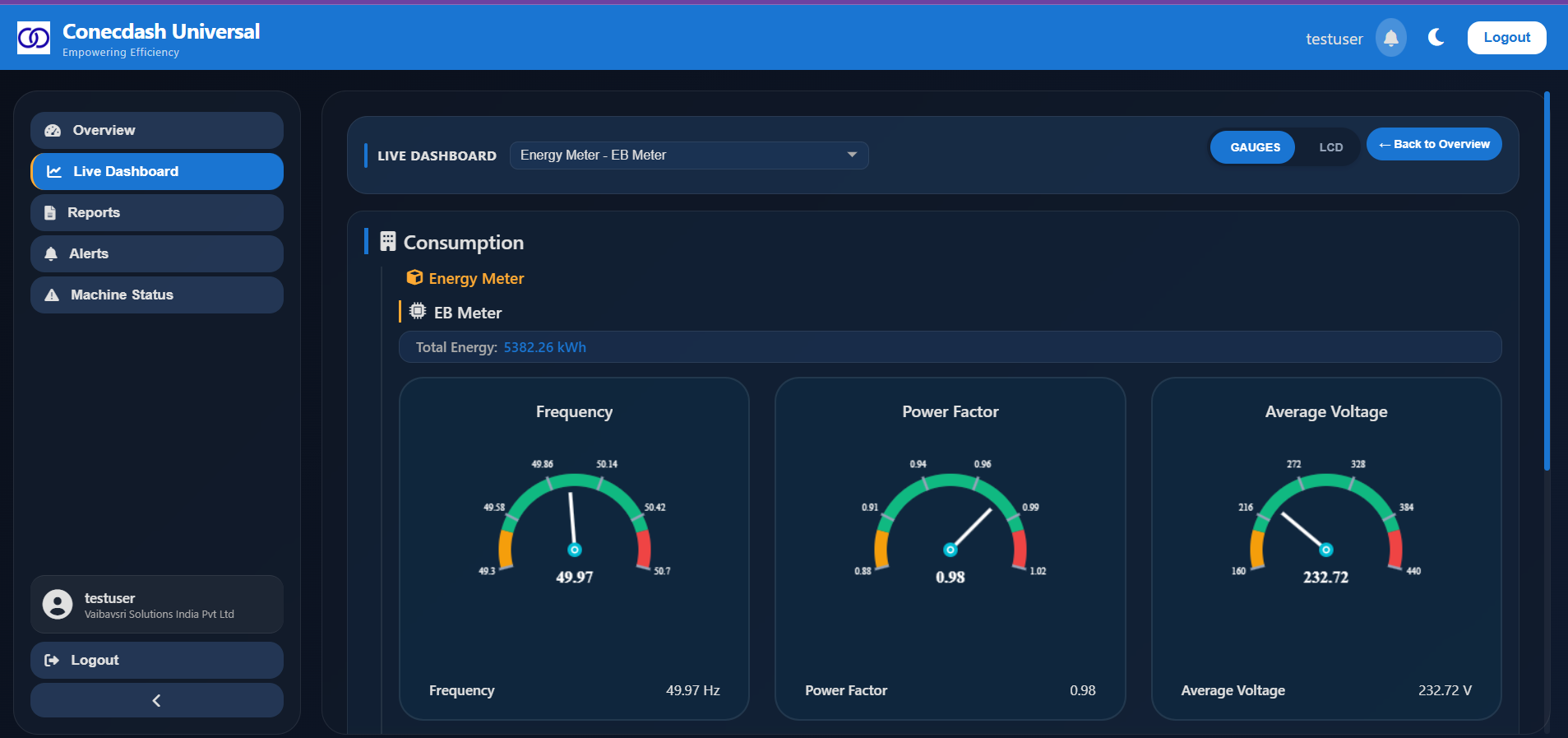
Task: Click the sidebar logout arrow icon
Action: pyautogui.click(x=52, y=660)
